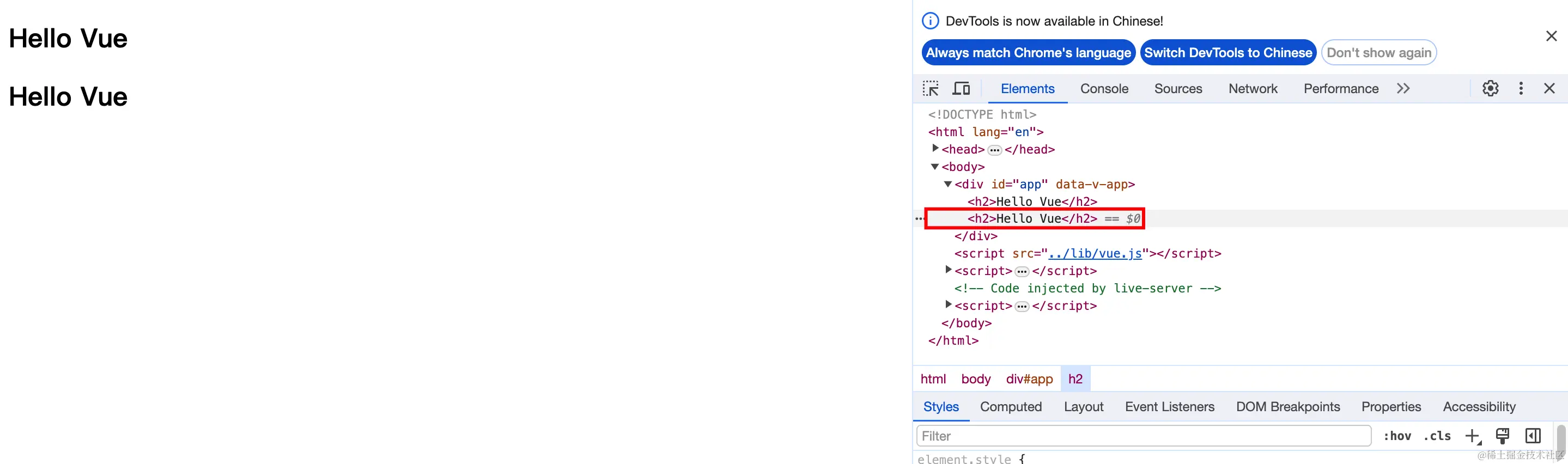
Task: Select the Styles subtab
Action: pos(941,407)
